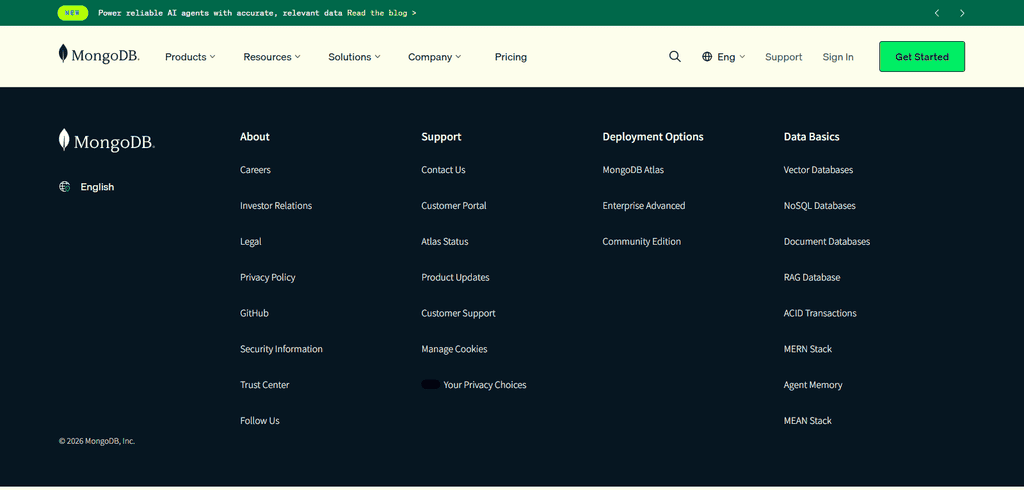Go to previous announcement banner arrow
1024x490 pixels.
936,13
